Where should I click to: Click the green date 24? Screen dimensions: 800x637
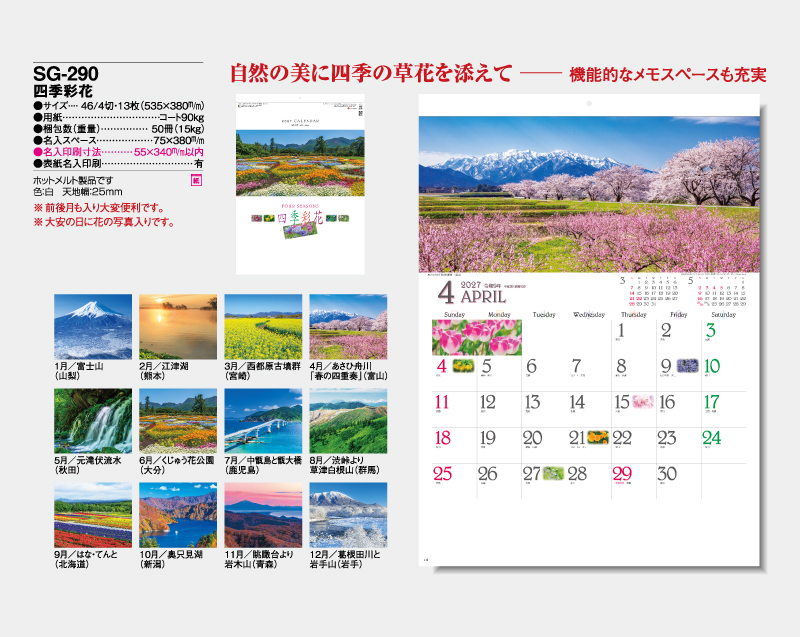712,438
